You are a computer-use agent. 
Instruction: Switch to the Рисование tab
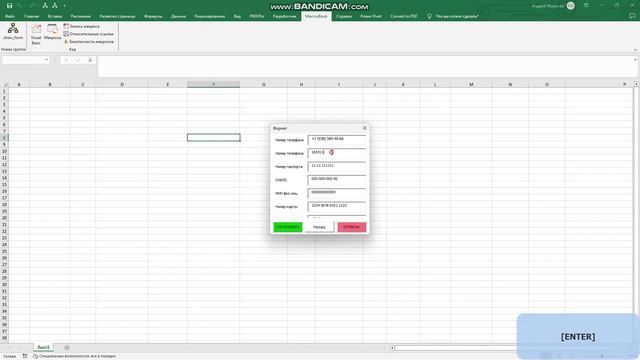click(80, 16)
